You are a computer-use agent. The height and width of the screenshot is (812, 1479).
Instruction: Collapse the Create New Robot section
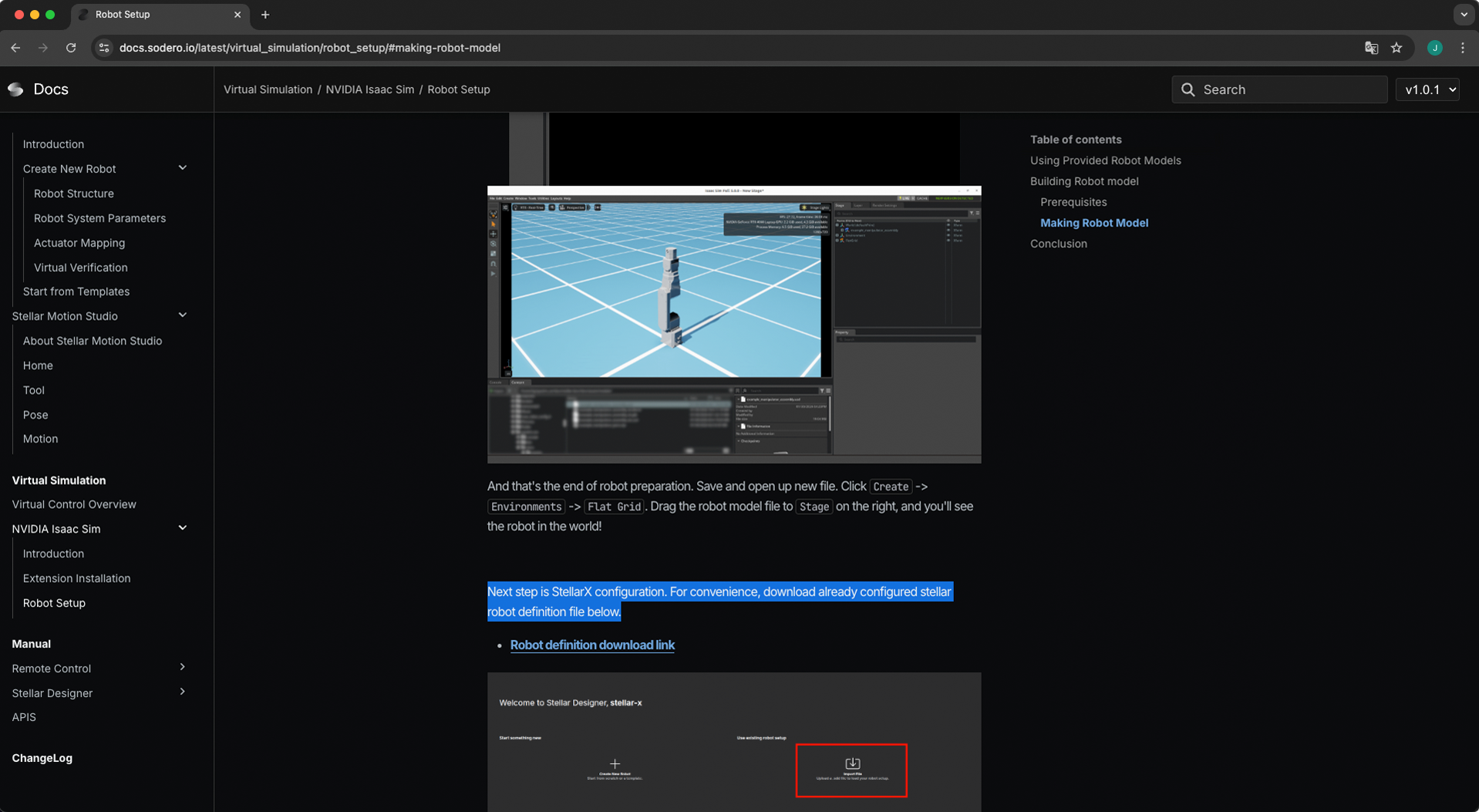pyautogui.click(x=183, y=168)
